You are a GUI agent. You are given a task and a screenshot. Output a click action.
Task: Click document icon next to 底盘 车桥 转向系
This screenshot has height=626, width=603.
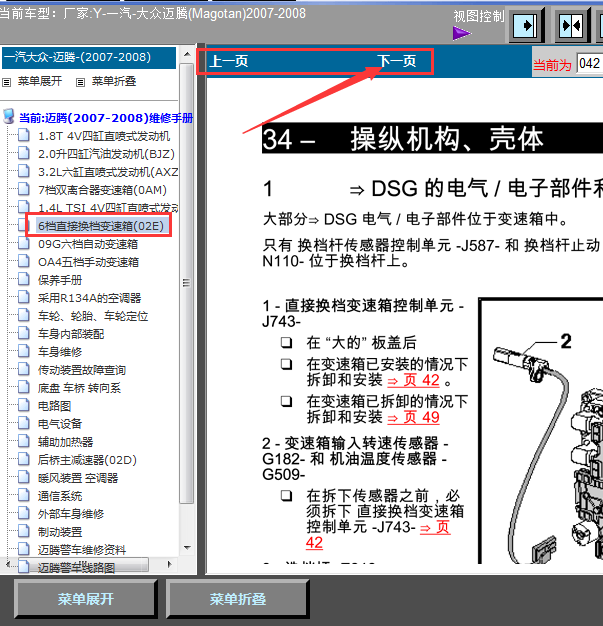click(24, 387)
